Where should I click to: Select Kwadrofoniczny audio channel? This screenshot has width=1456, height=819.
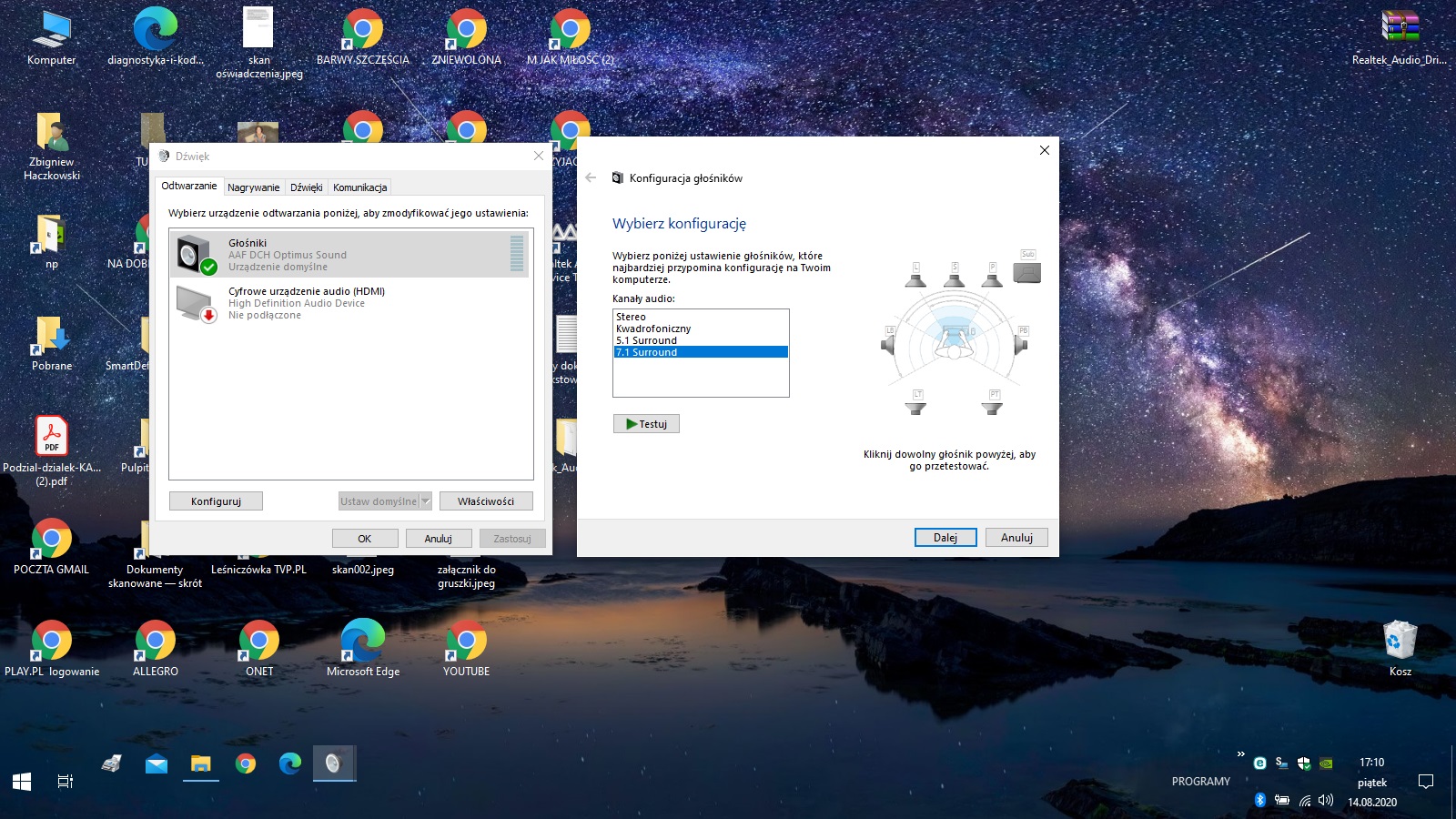point(701,329)
